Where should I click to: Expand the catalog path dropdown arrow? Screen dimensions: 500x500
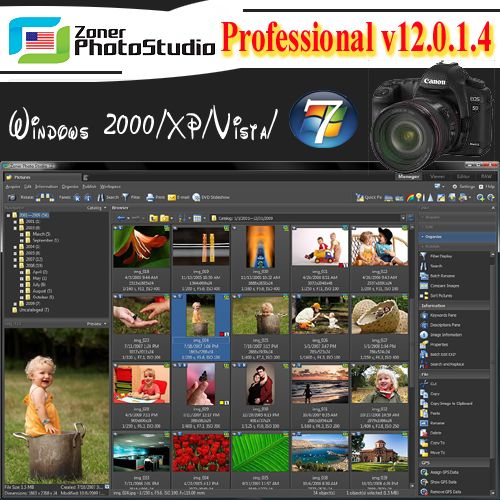pos(403,218)
